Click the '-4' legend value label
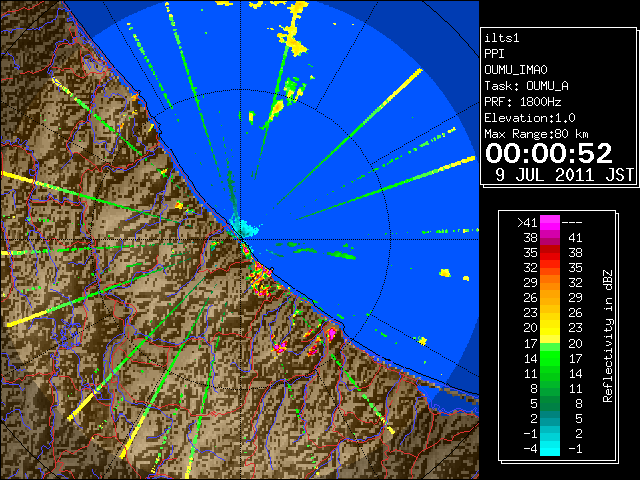This screenshot has width=640, height=480. (530, 449)
